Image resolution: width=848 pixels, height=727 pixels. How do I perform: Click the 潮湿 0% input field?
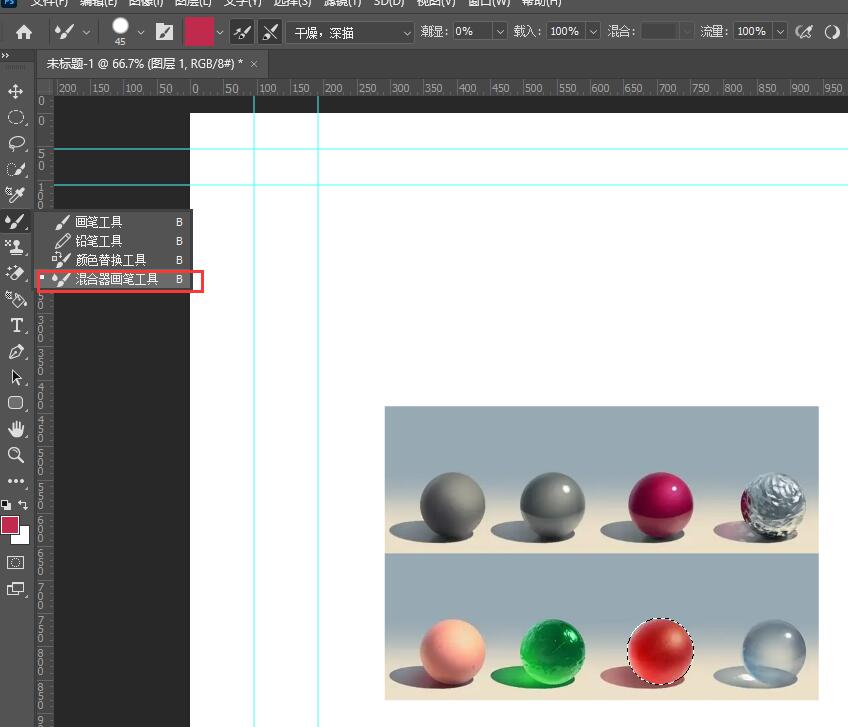point(473,32)
